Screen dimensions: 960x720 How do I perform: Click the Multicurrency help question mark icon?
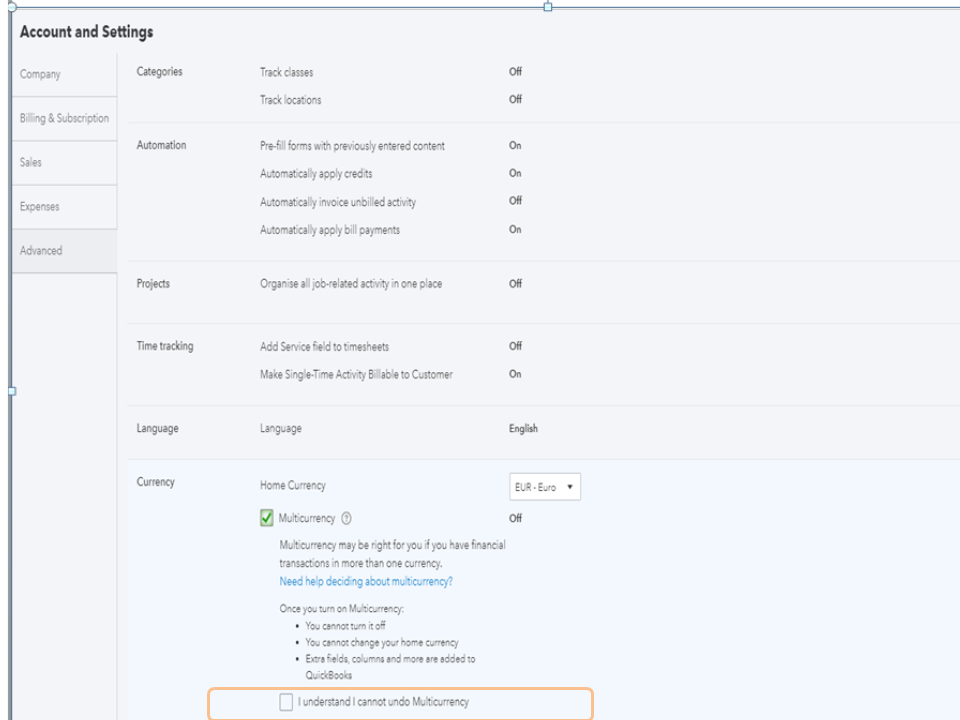(347, 518)
